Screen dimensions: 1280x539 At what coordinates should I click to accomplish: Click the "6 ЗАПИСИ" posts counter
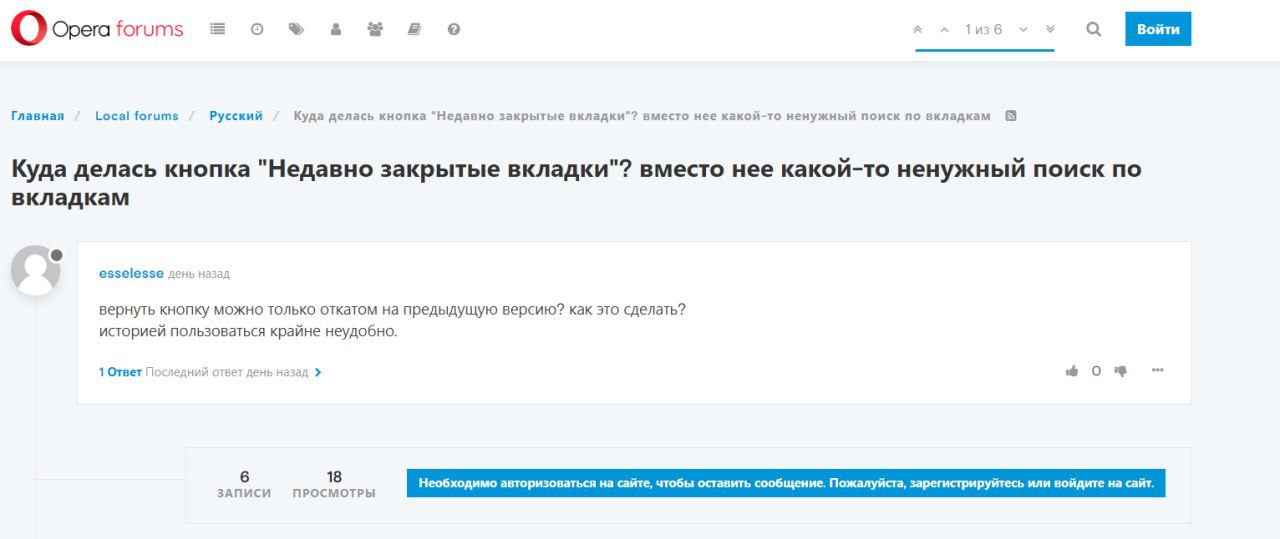click(x=244, y=484)
